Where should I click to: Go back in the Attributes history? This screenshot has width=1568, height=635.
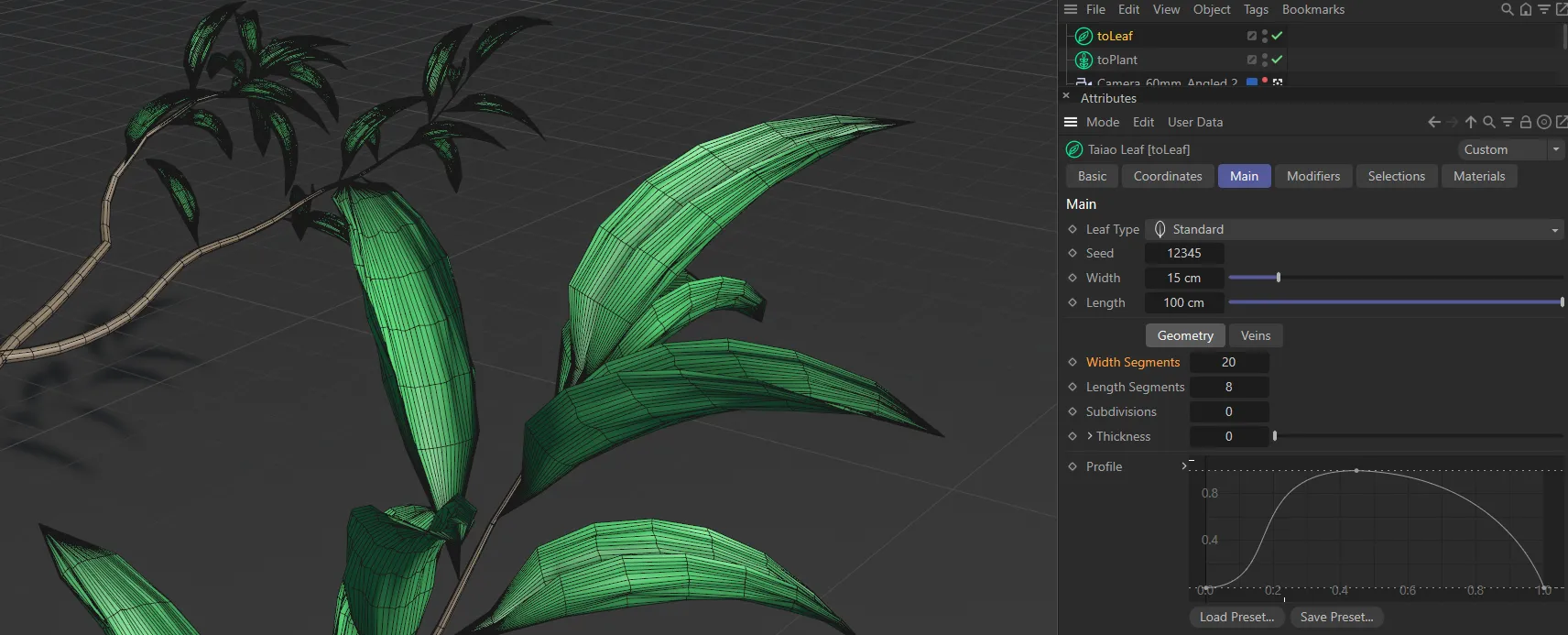click(1434, 122)
